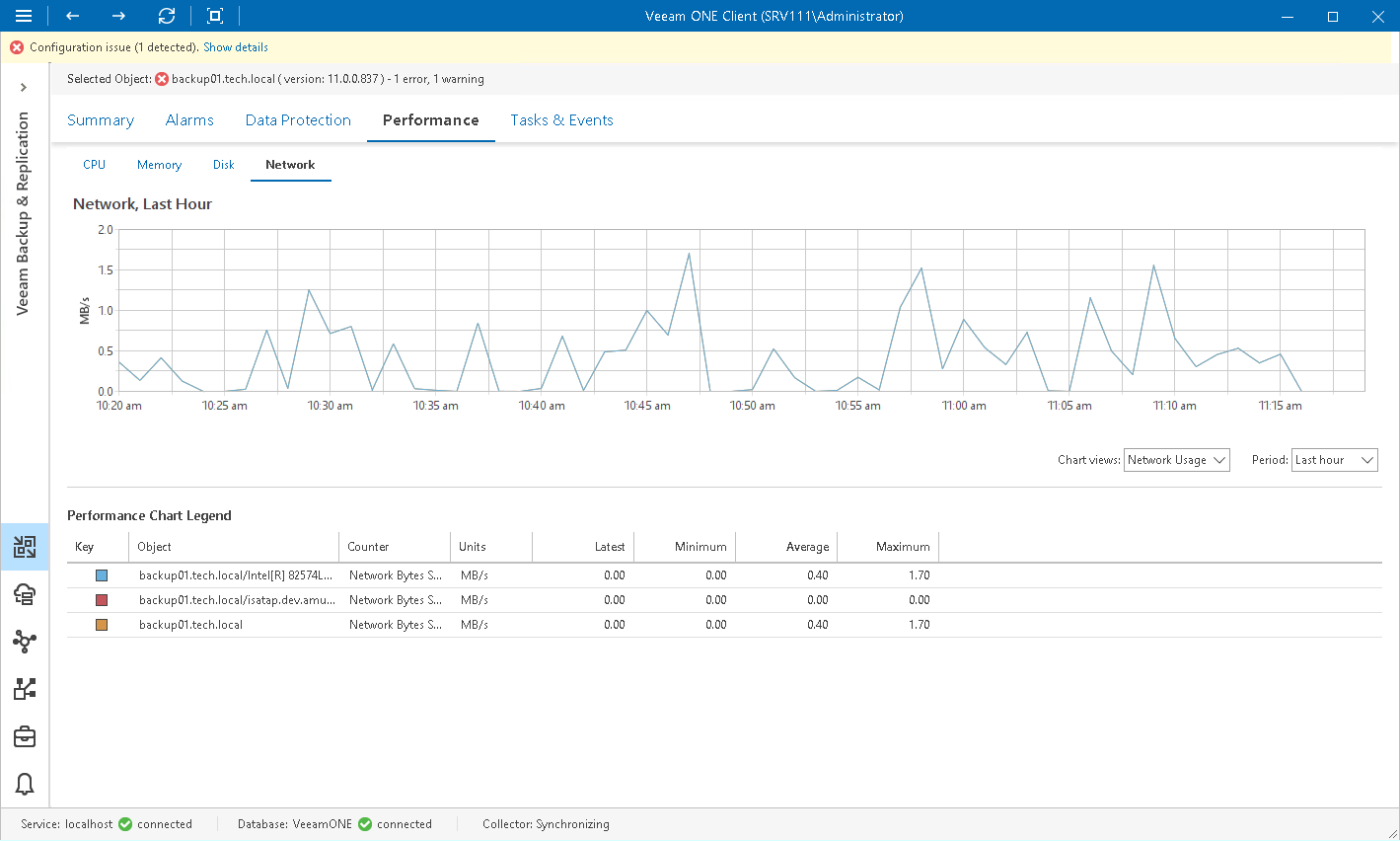Click the Collector: Synchronizing status text
The width and height of the screenshot is (1400, 841).
tap(546, 824)
